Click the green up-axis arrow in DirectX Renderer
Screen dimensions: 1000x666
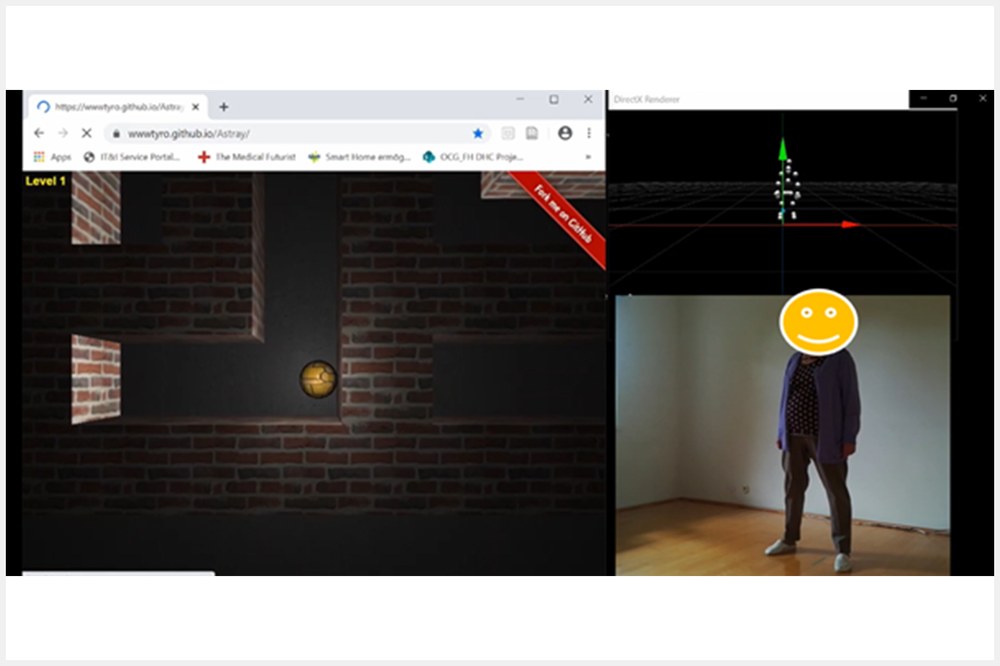(783, 150)
